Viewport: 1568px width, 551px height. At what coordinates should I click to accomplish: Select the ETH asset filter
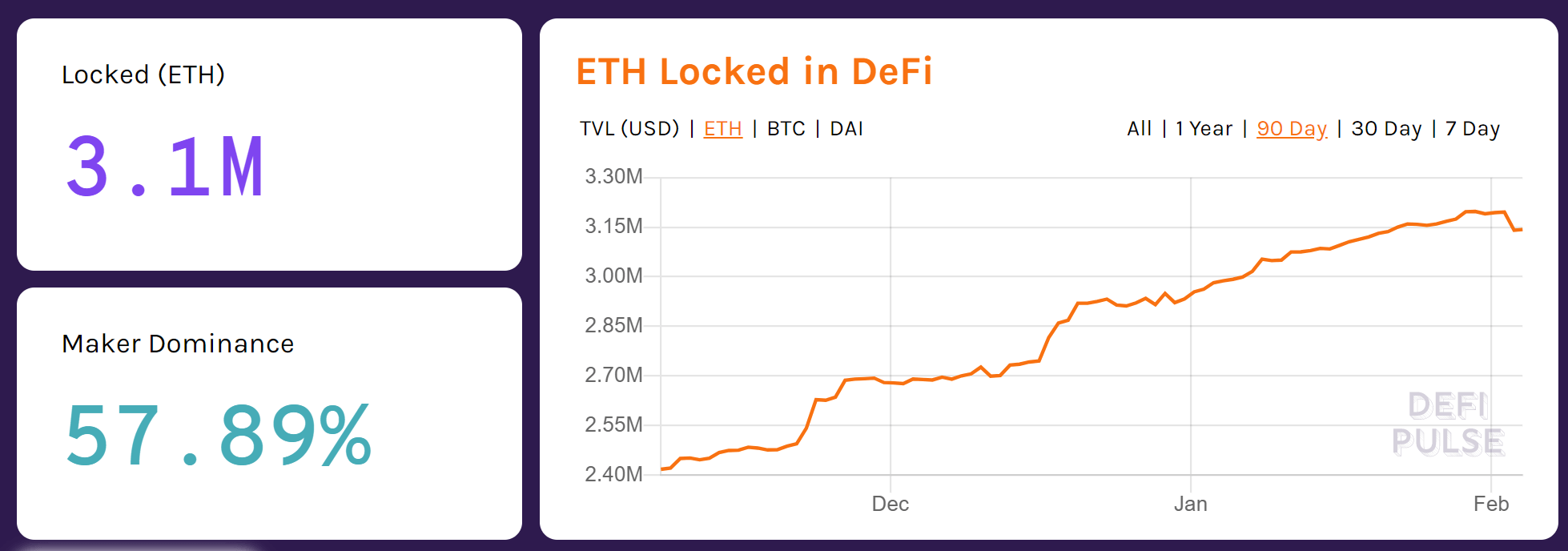click(722, 128)
